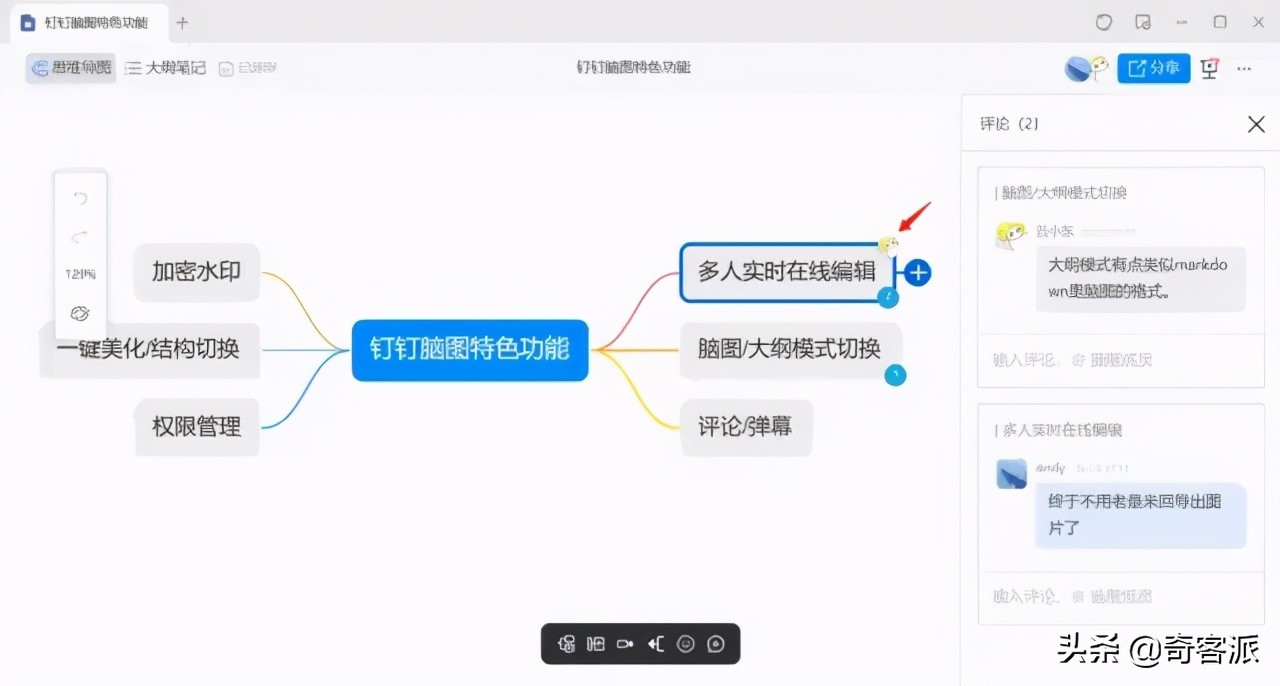Open a new tab with the plus button
The height and width of the screenshot is (686, 1280).
182,22
